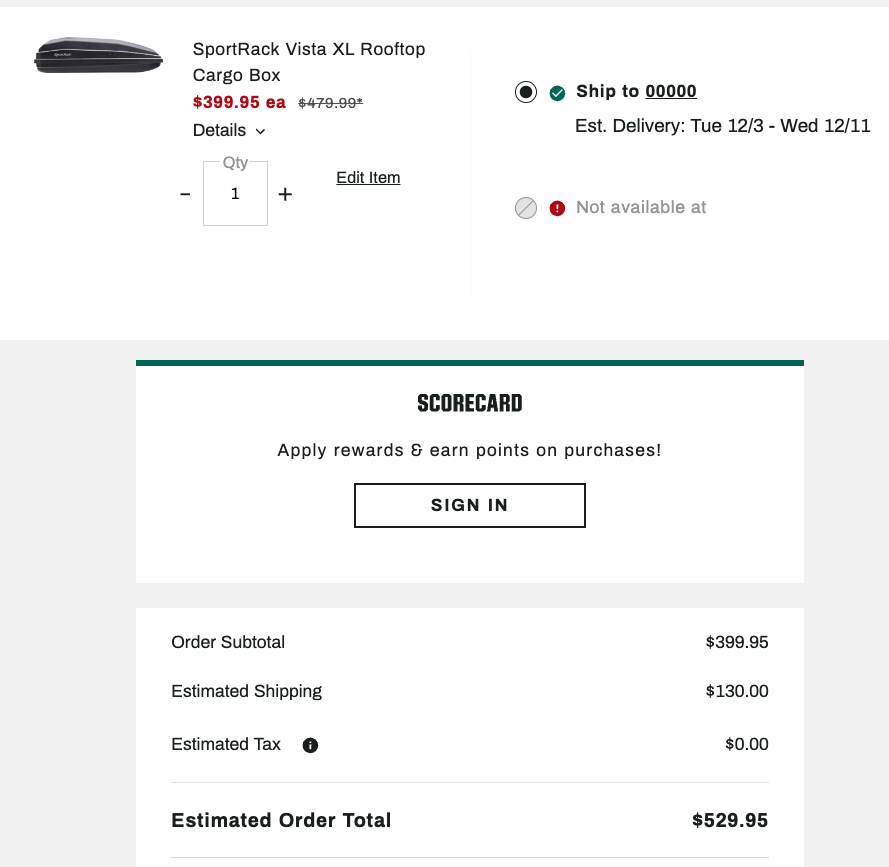Screen dimensions: 889x867
Task: Click the "Not available at" text
Action: (x=641, y=207)
